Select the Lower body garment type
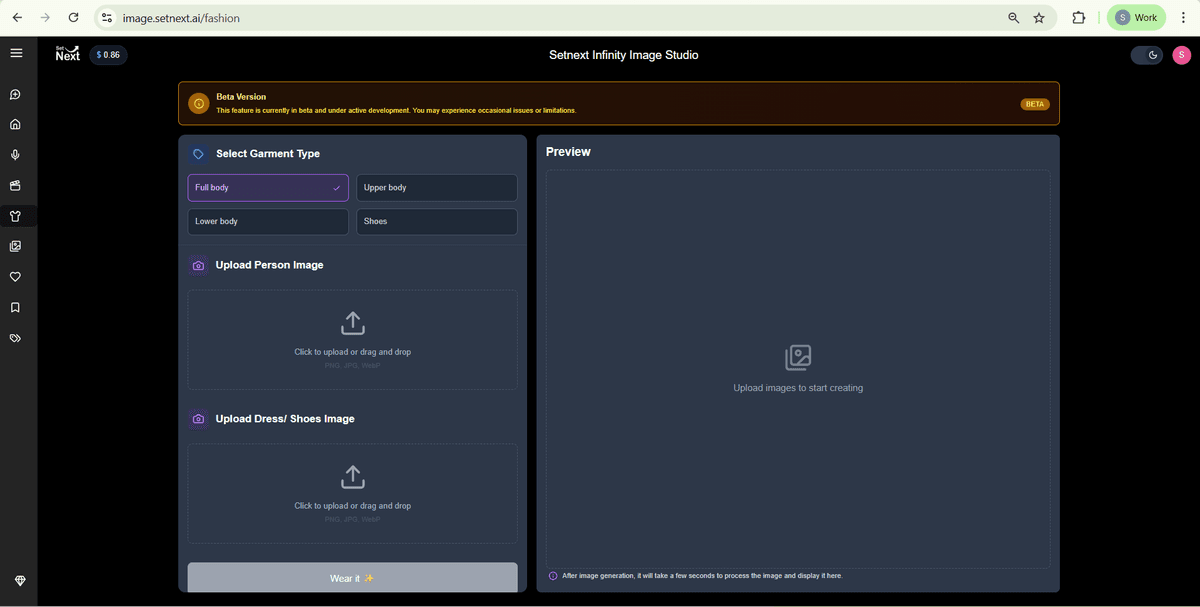The width and height of the screenshot is (1200, 607). [x=268, y=222]
